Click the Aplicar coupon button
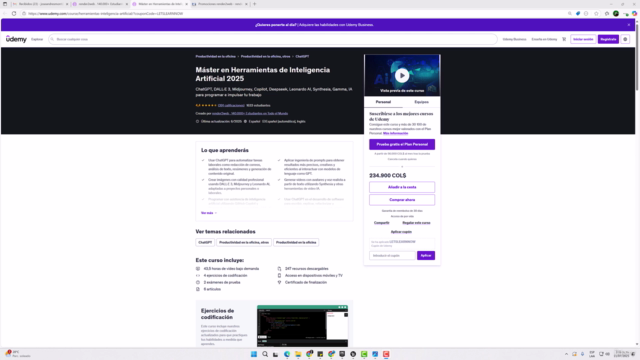 (x=426, y=256)
